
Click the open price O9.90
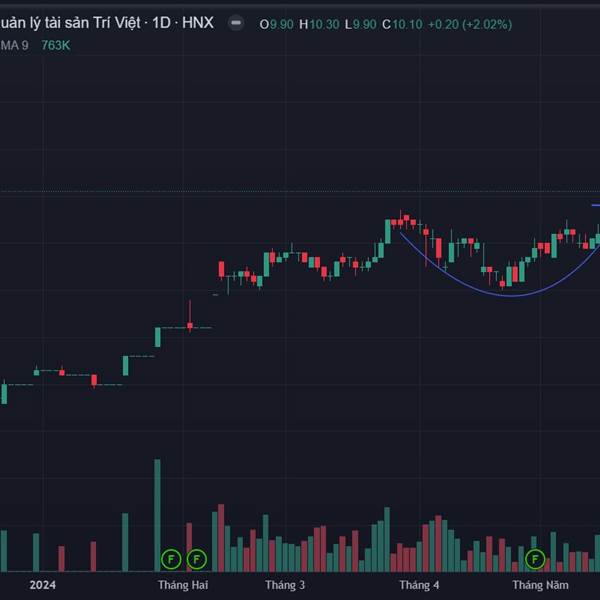pos(276,24)
